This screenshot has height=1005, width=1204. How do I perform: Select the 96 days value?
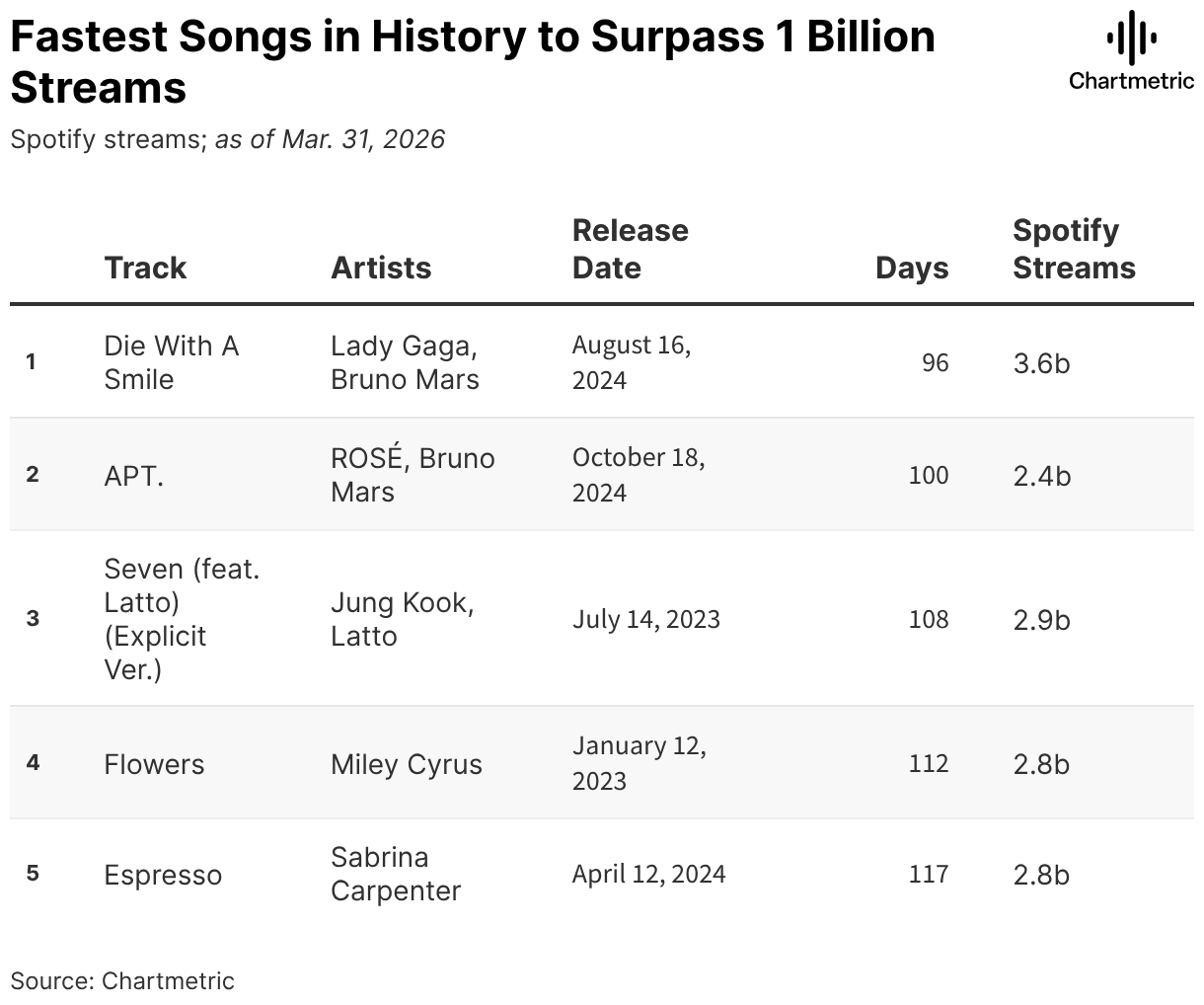pos(935,363)
